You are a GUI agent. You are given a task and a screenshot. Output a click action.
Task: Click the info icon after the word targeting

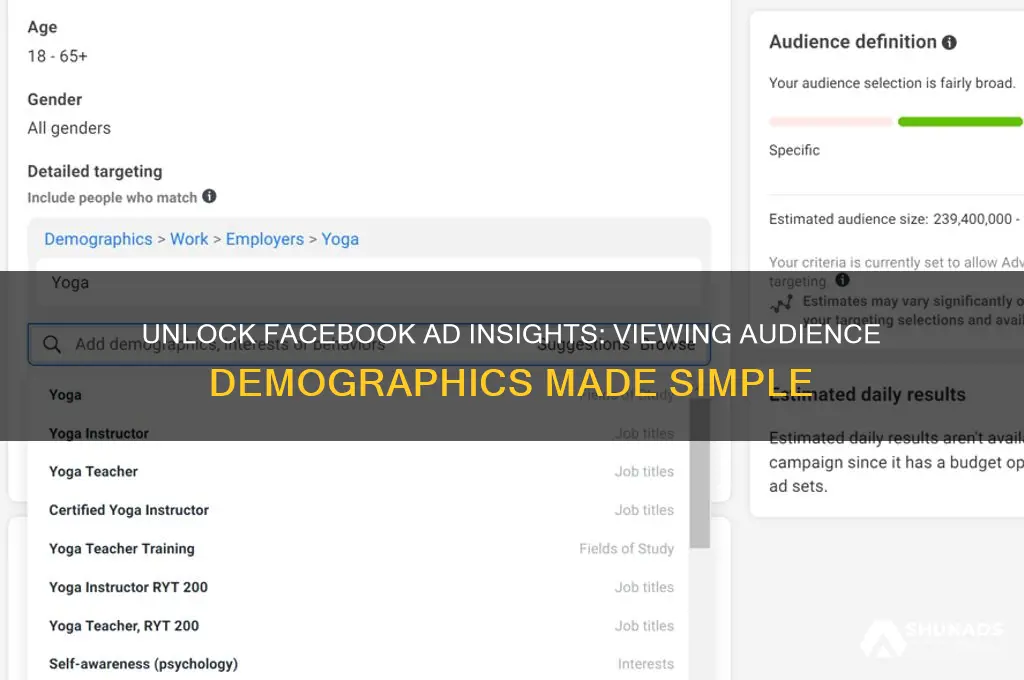[x=842, y=280]
